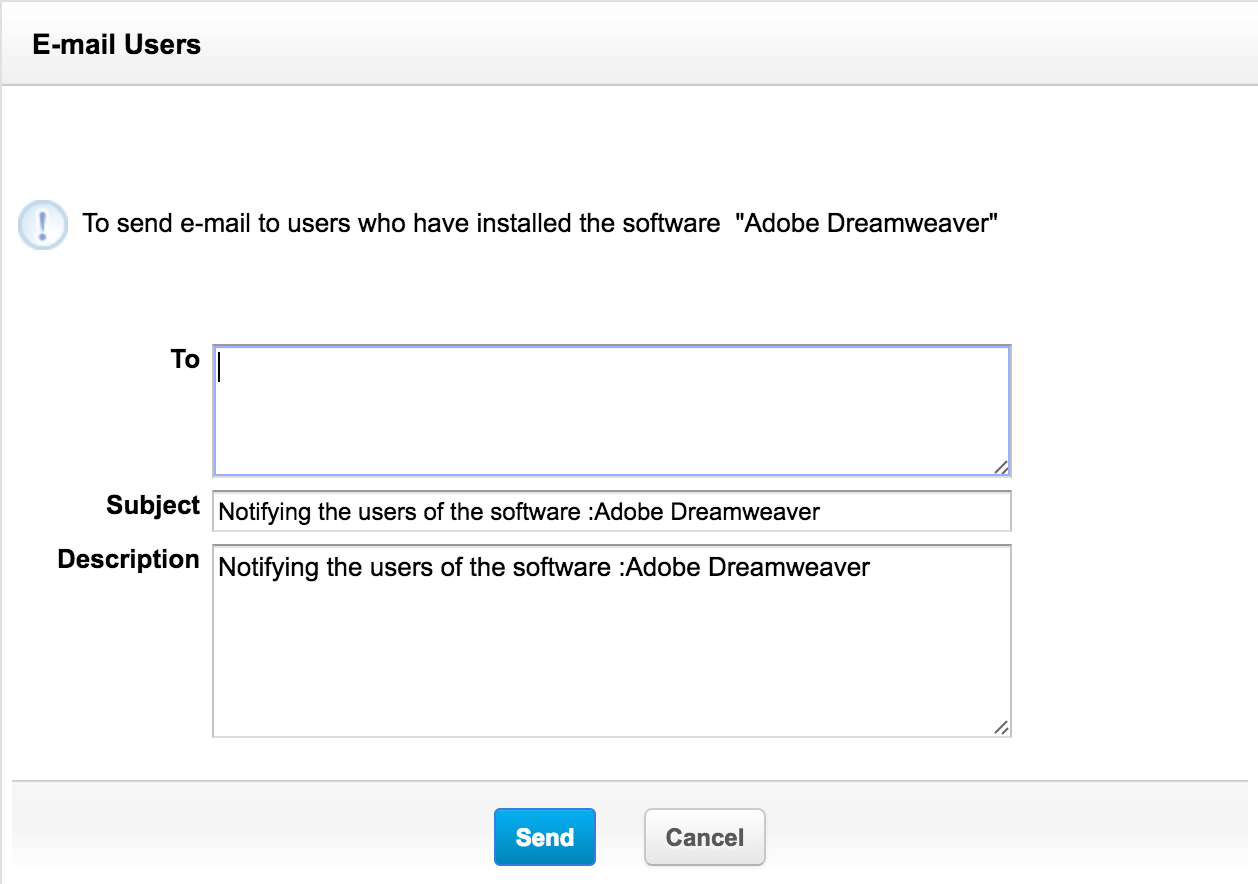Click the Description box resize handle

click(x=1001, y=728)
